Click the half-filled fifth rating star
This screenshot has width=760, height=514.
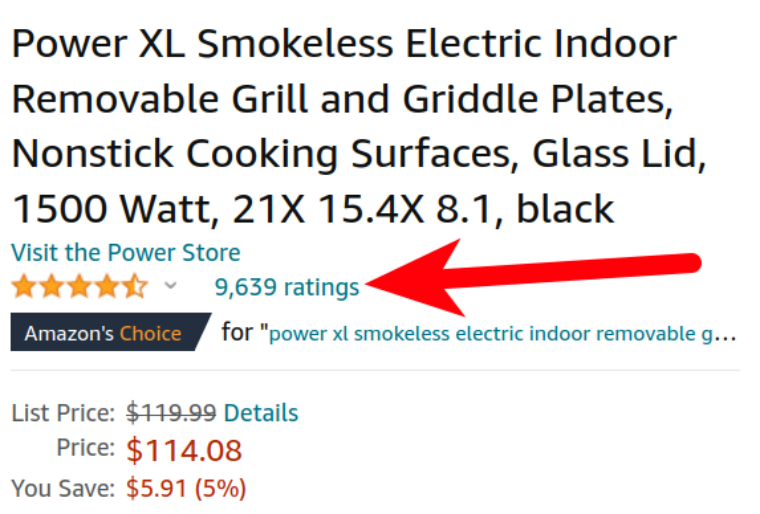[x=135, y=286]
